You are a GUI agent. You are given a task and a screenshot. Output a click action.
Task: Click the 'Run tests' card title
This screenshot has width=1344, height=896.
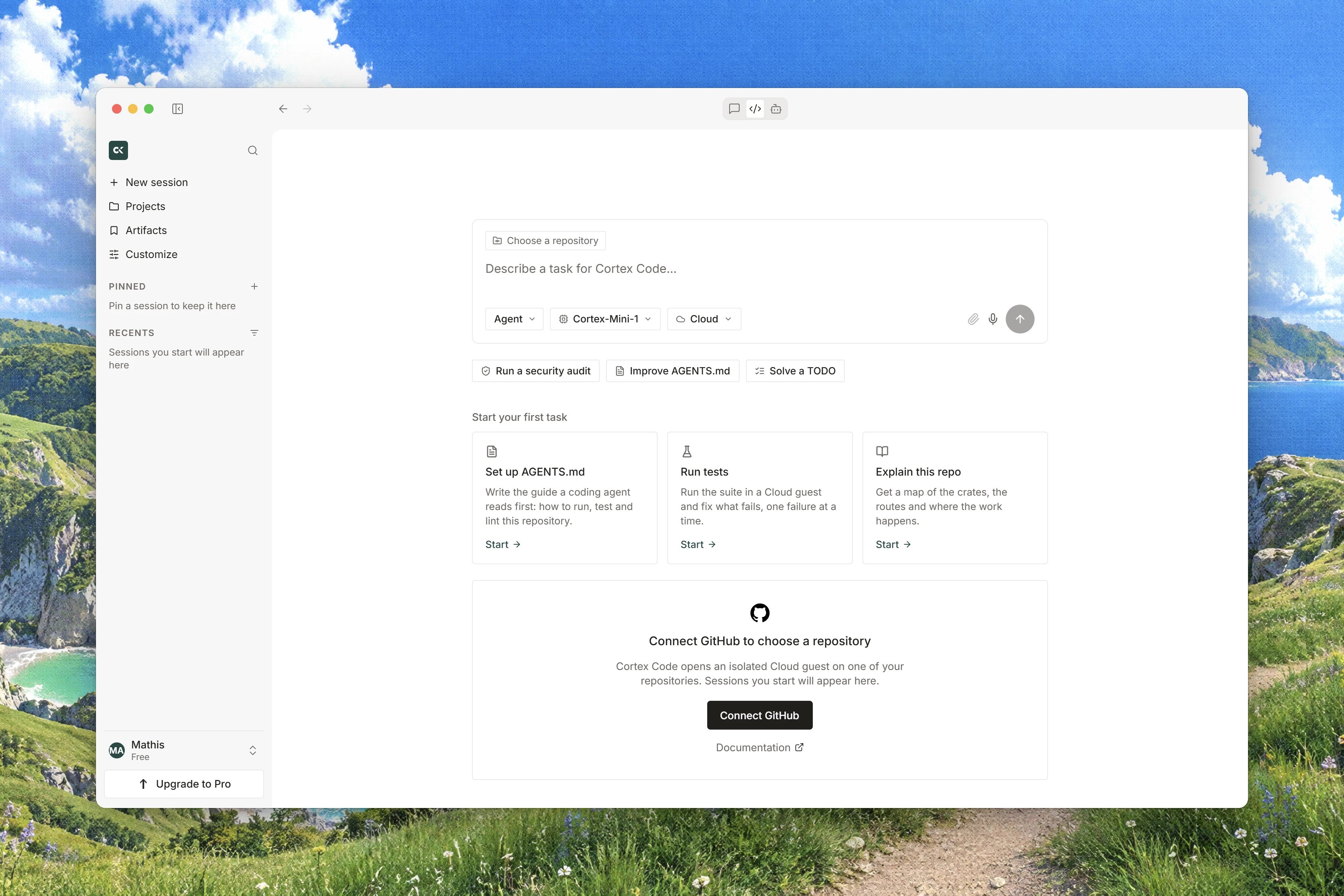pyautogui.click(x=704, y=472)
